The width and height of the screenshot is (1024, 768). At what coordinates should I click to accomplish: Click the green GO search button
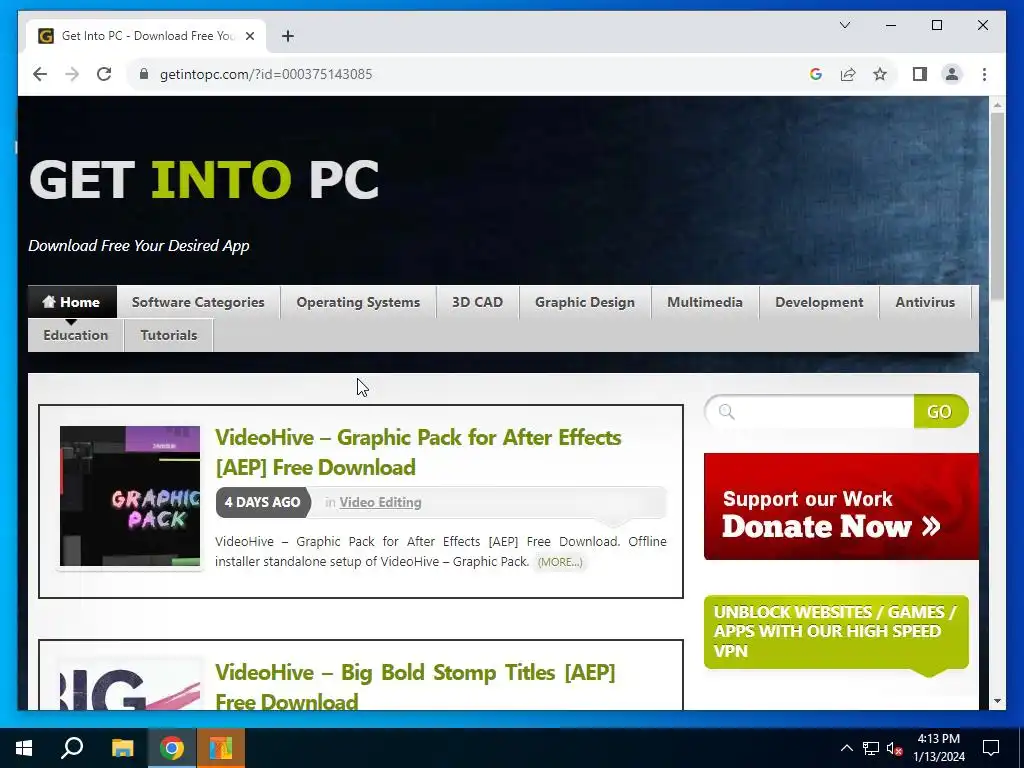[940, 411]
